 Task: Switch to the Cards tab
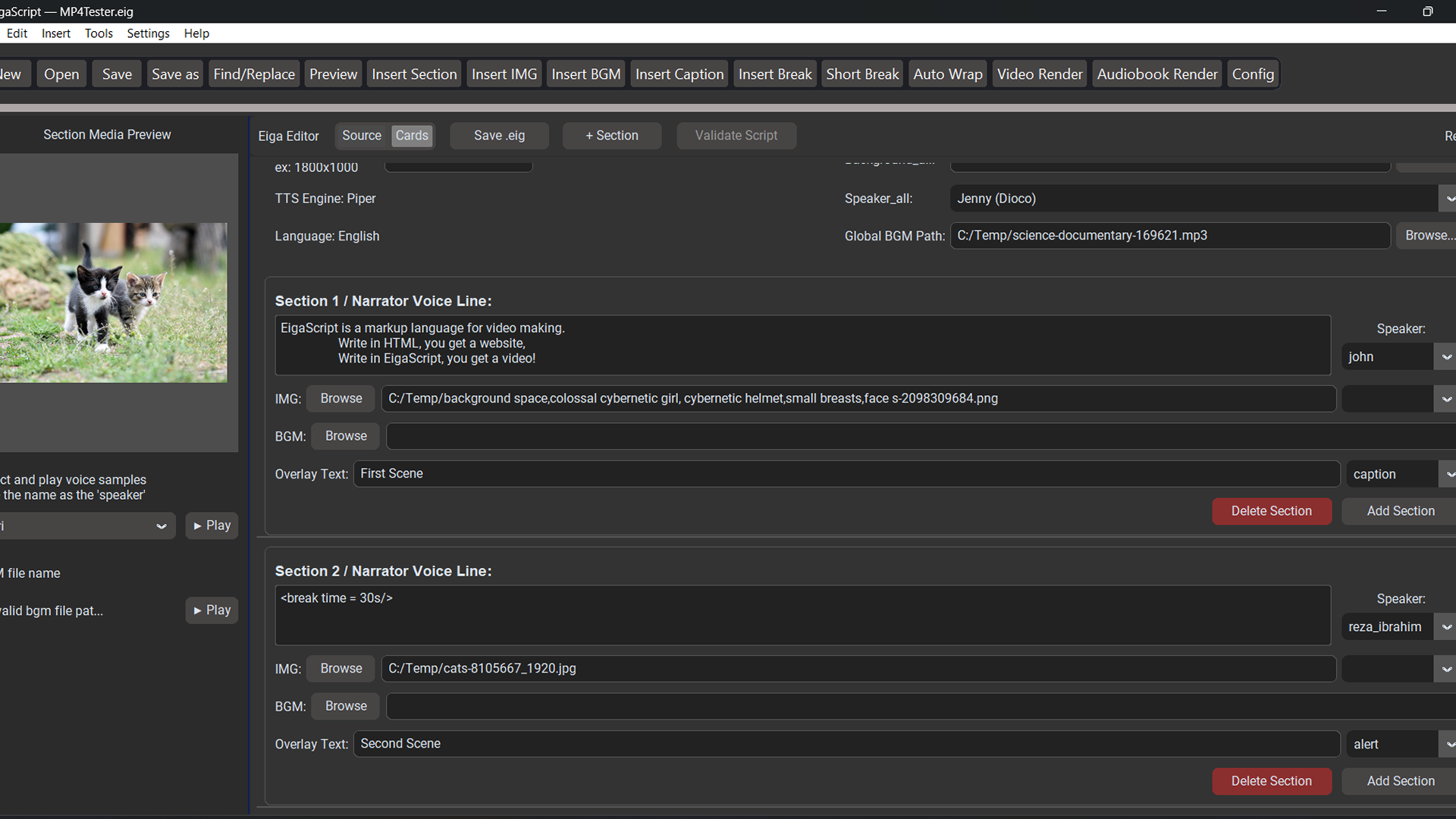point(412,135)
